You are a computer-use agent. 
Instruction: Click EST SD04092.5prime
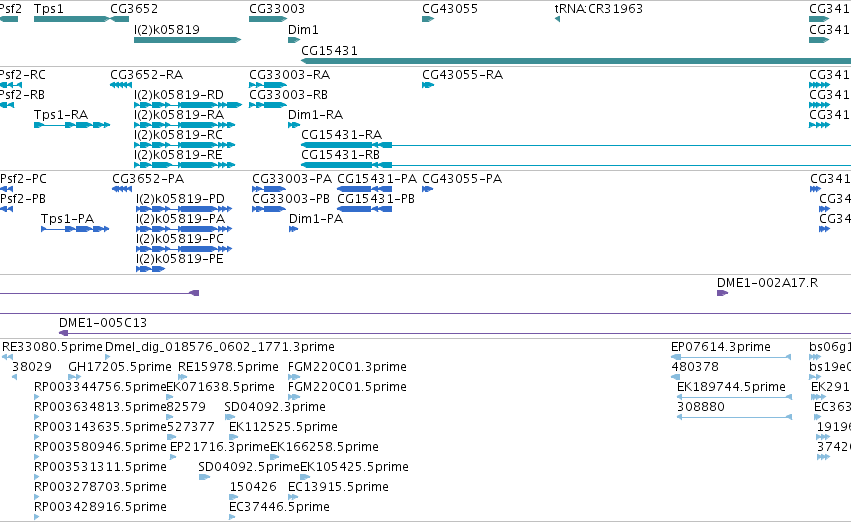(204, 478)
